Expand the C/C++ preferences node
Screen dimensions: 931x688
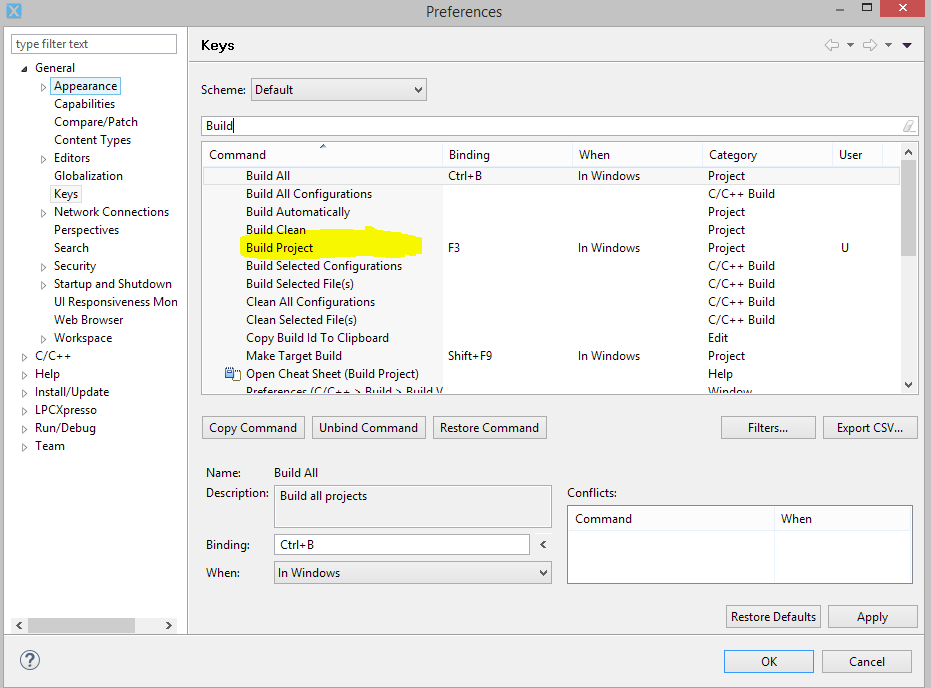click(x=24, y=357)
